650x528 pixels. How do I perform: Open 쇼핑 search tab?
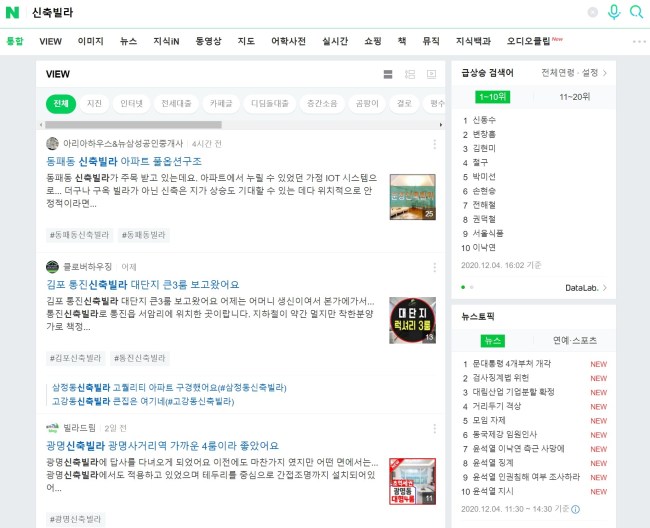tap(373, 41)
